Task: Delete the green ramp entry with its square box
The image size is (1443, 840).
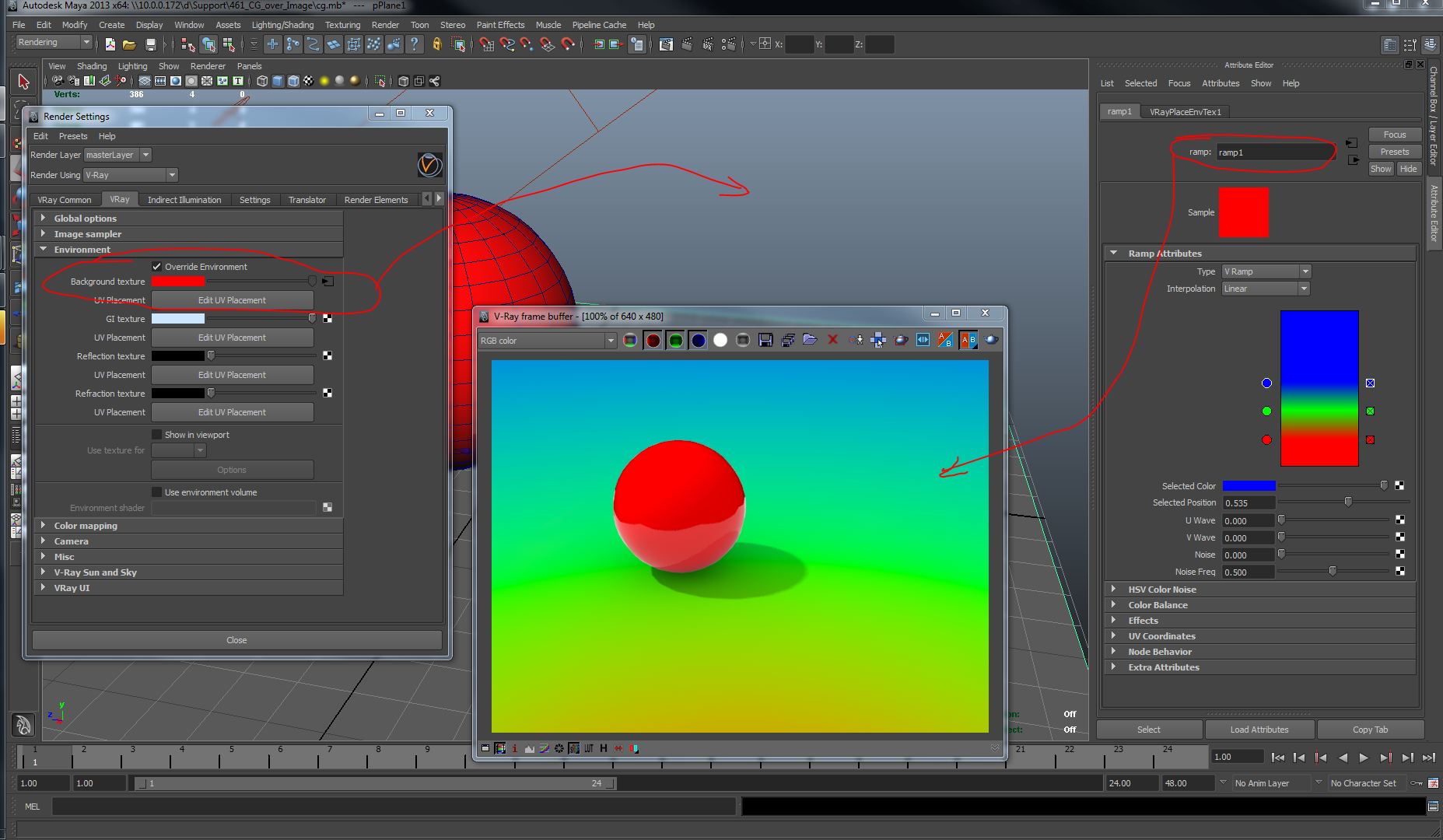Action: [1370, 411]
